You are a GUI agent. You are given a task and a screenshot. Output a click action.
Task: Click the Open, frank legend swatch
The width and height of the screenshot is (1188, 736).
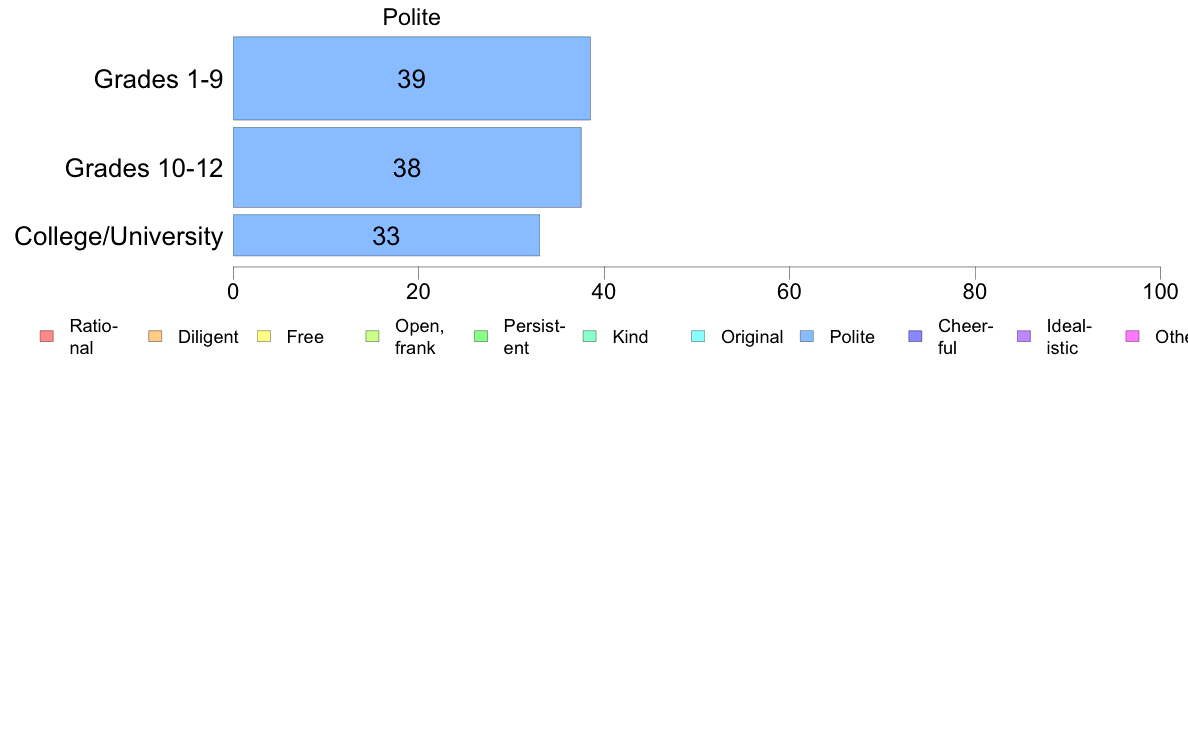(372, 336)
